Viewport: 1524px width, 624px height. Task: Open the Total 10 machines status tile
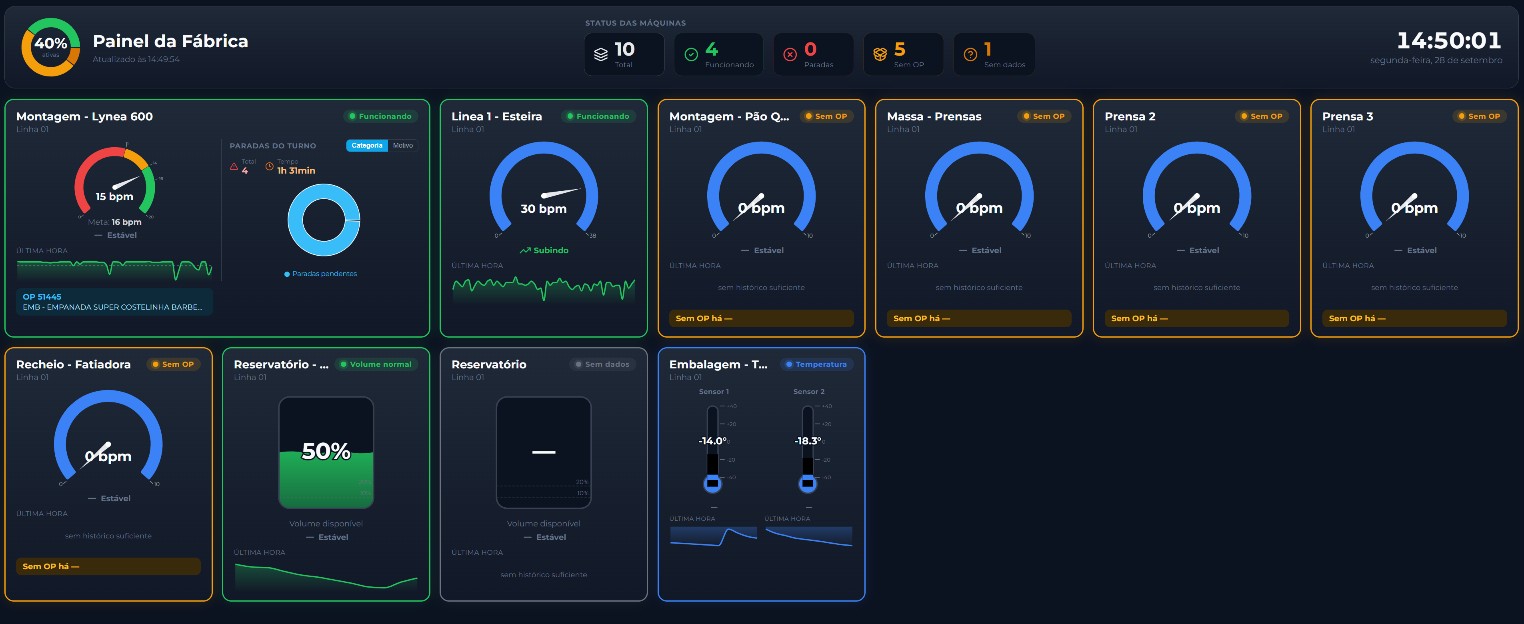pos(625,54)
